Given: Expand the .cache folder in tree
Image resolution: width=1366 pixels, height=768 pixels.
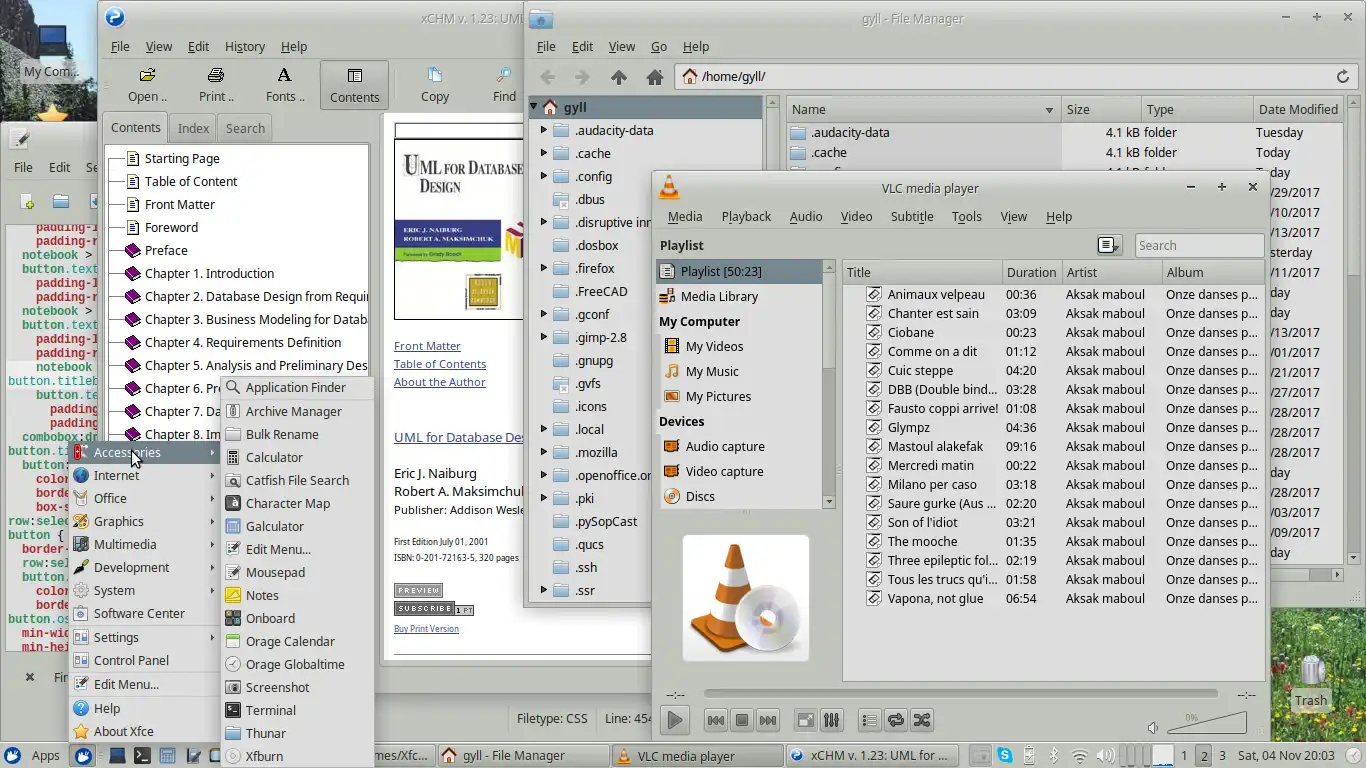Looking at the screenshot, I should [544, 153].
